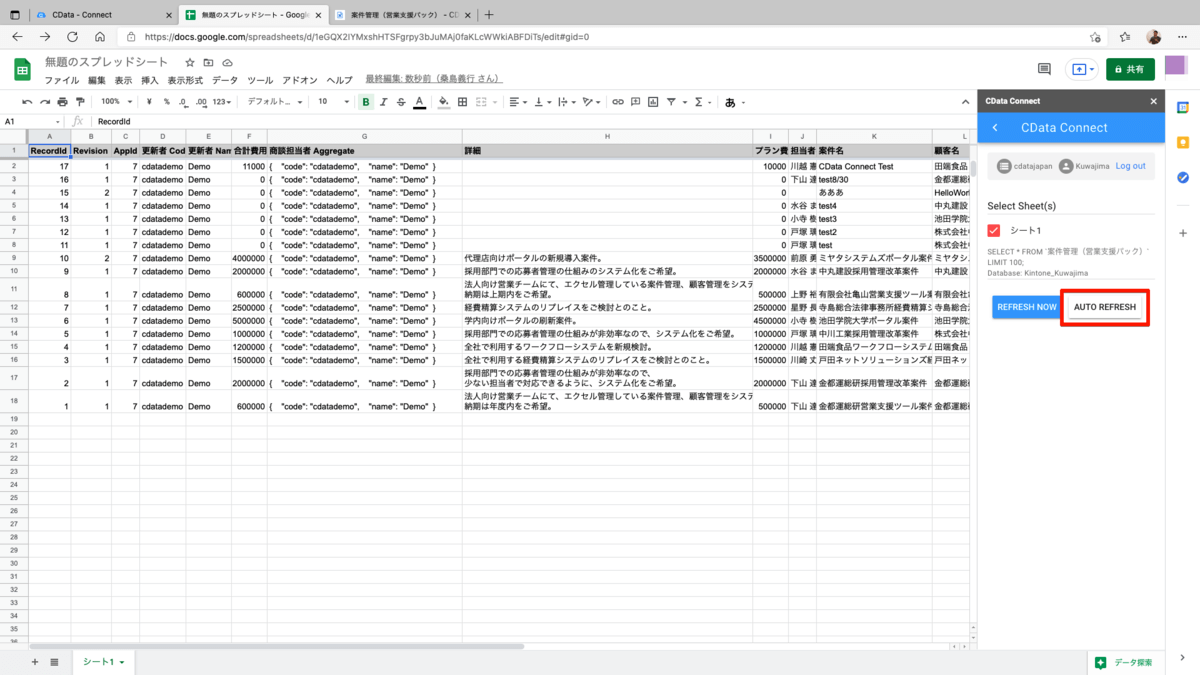The width and height of the screenshot is (1200, 675).
Task: Select the Paint format tool
Action: (79, 102)
